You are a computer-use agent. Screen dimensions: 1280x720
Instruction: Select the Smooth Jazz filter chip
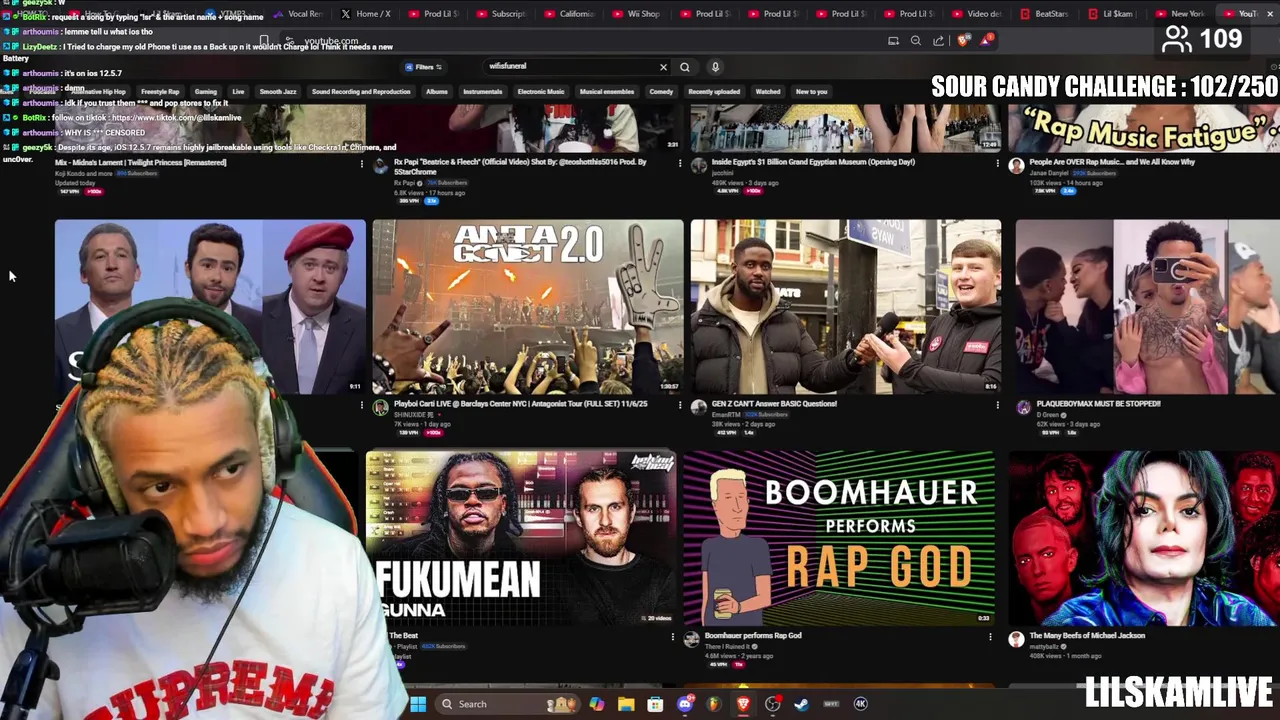(278, 92)
